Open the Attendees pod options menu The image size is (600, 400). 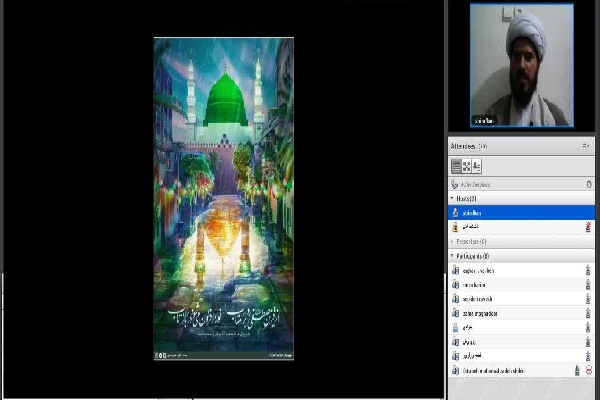click(x=585, y=146)
